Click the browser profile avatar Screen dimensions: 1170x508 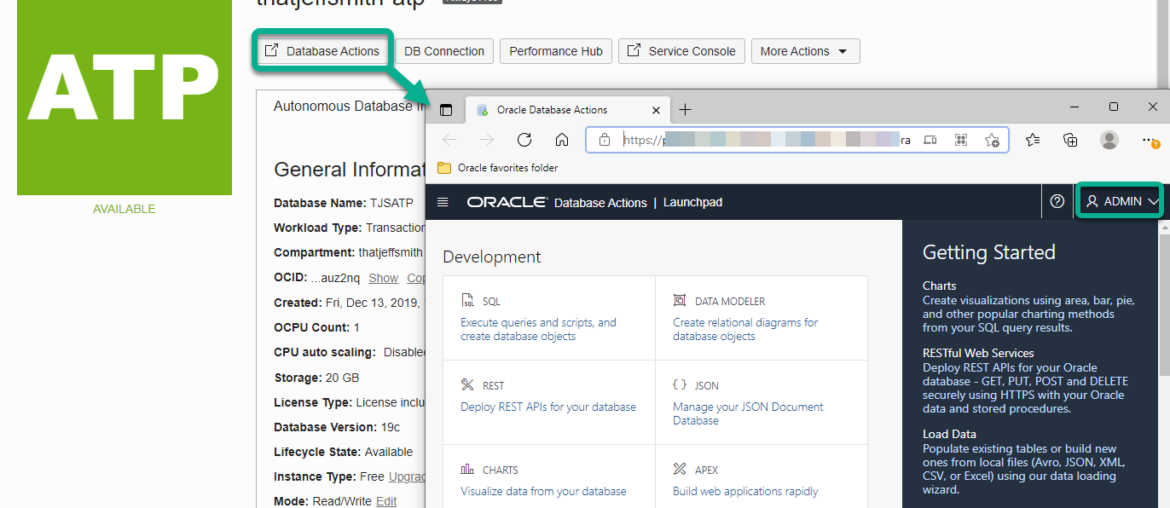coord(1110,139)
